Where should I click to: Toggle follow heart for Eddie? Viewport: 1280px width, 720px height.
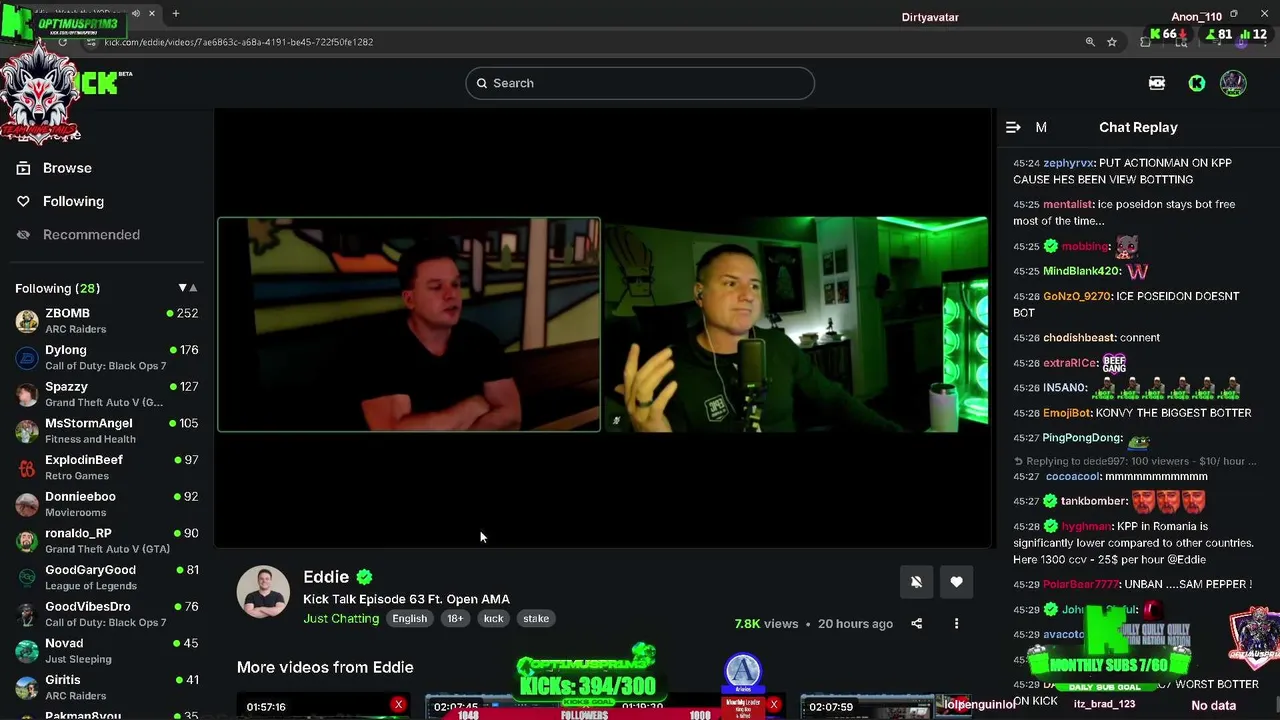(956, 582)
